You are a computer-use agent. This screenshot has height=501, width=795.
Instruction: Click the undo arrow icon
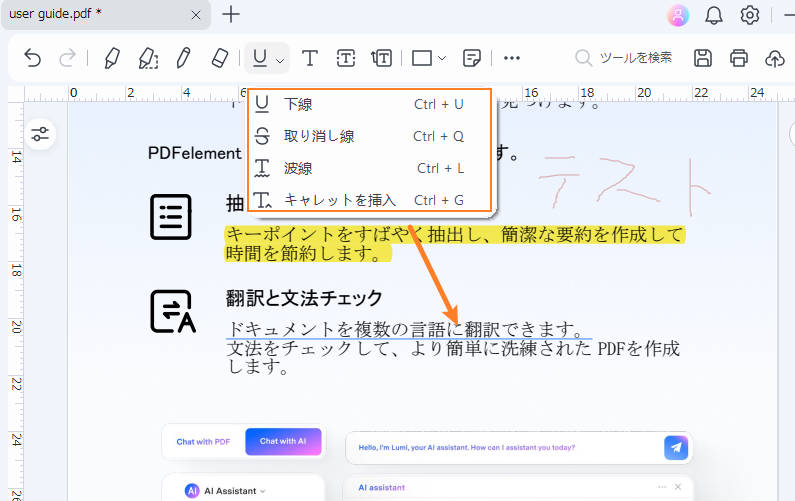32,58
